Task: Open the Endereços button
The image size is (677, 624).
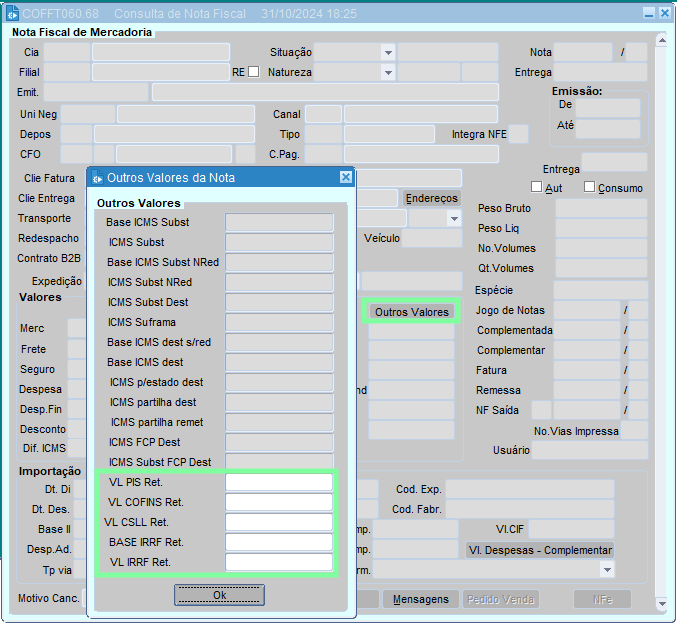Action: 431,198
